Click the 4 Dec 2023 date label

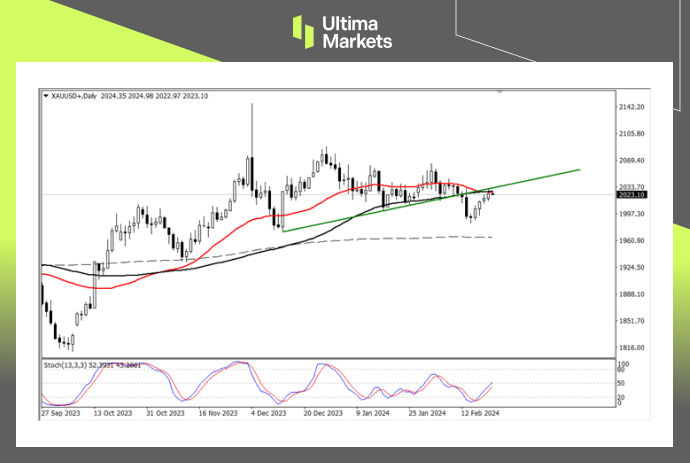(x=267, y=411)
